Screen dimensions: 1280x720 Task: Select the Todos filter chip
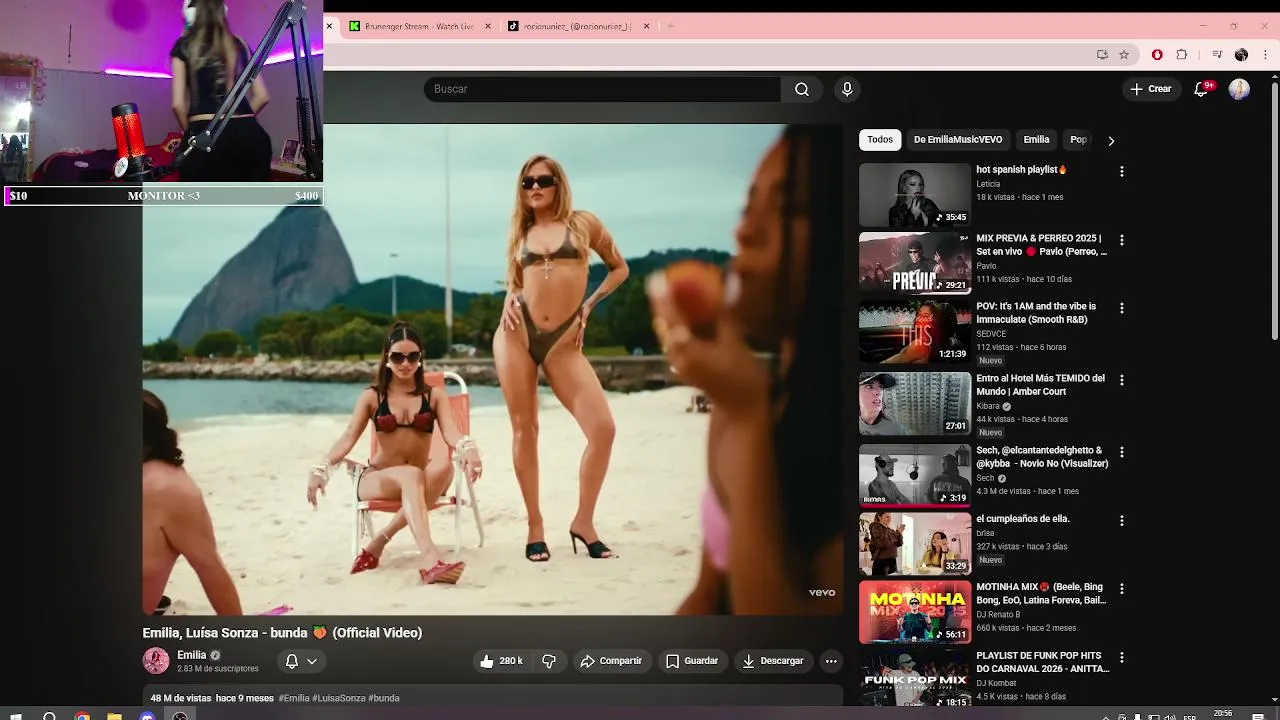pos(880,140)
